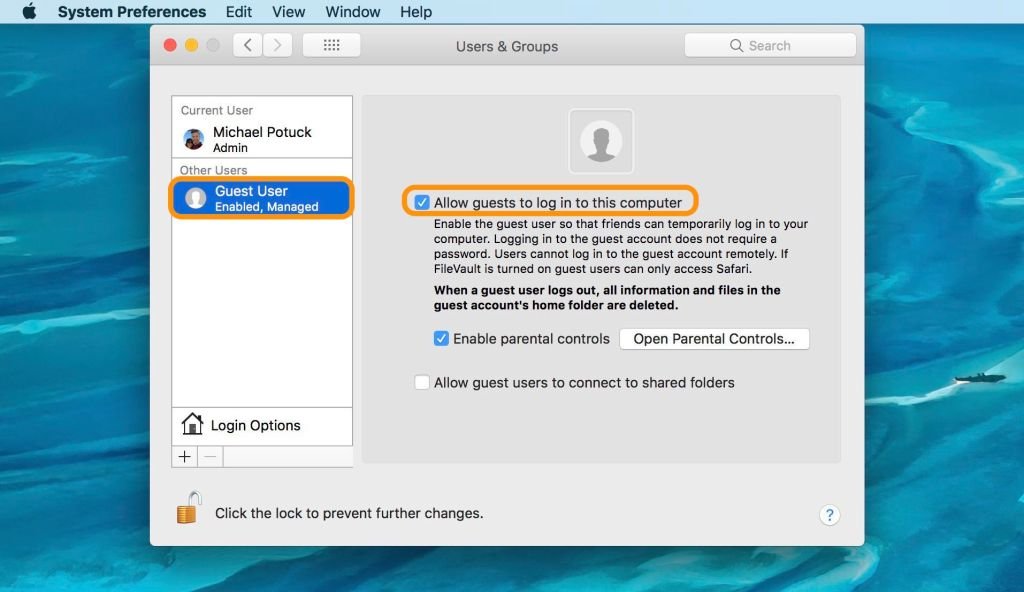This screenshot has width=1024, height=592.
Task: Click the add user plus button
Action: coord(184,457)
